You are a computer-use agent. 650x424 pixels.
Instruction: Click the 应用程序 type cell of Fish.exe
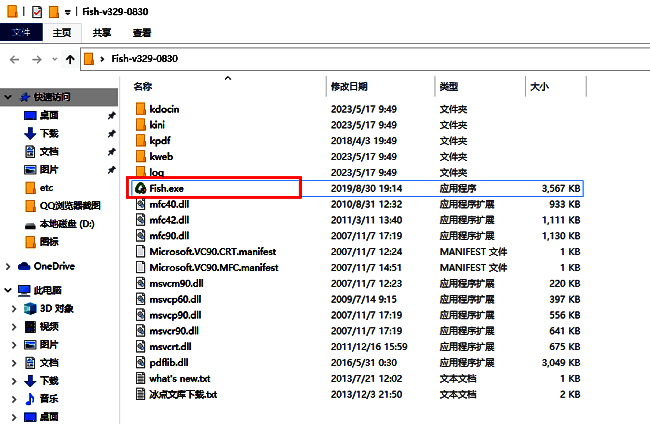tap(458, 188)
